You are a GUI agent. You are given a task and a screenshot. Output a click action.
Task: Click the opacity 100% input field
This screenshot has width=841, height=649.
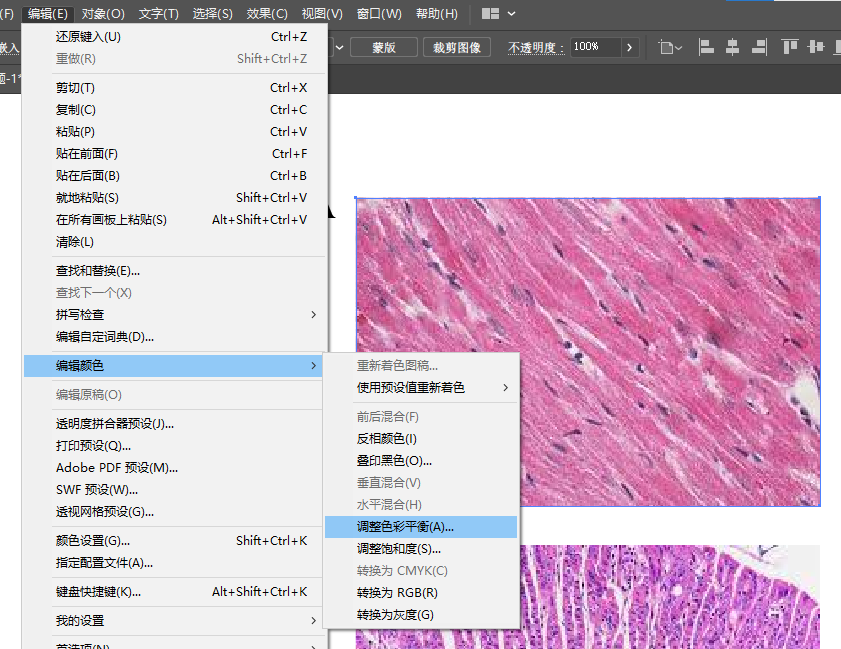tap(596, 47)
